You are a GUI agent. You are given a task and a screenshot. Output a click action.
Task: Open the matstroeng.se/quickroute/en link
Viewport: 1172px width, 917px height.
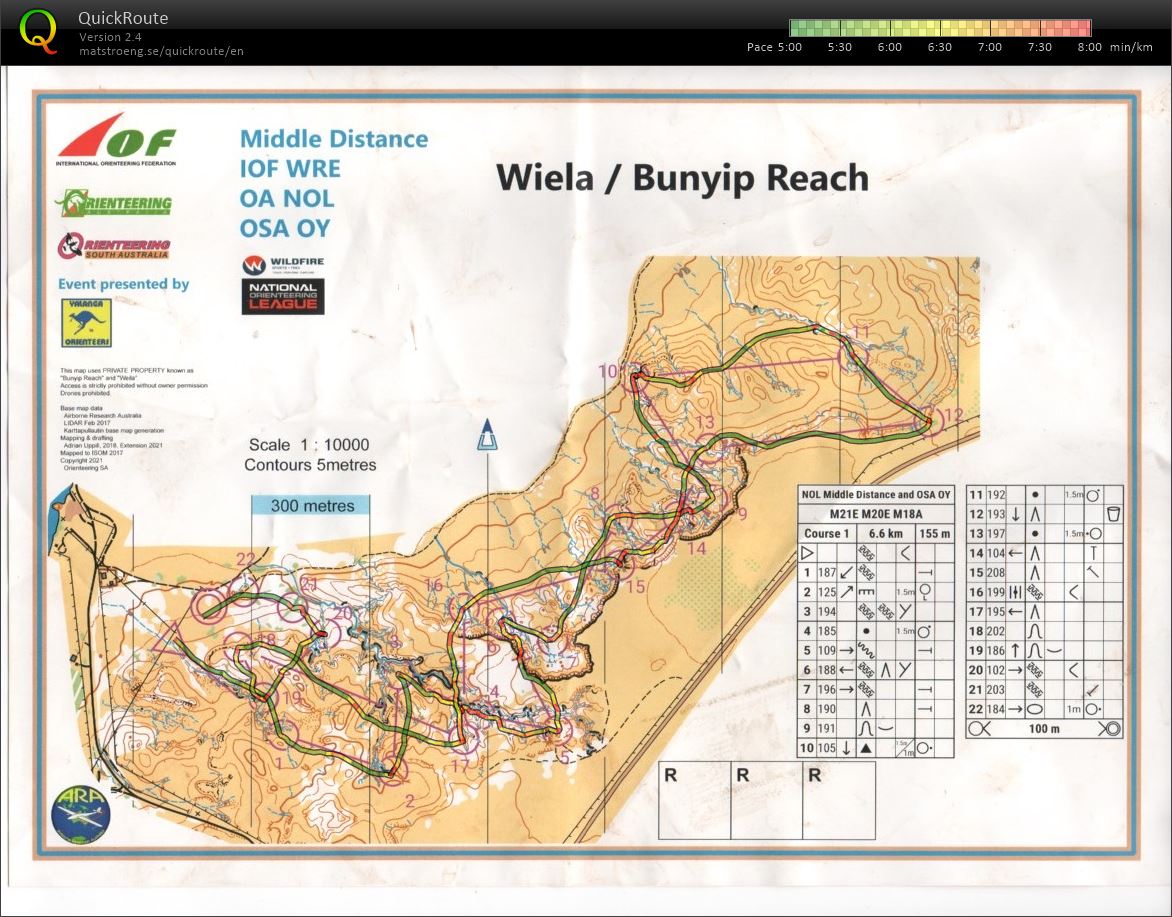coord(161,51)
